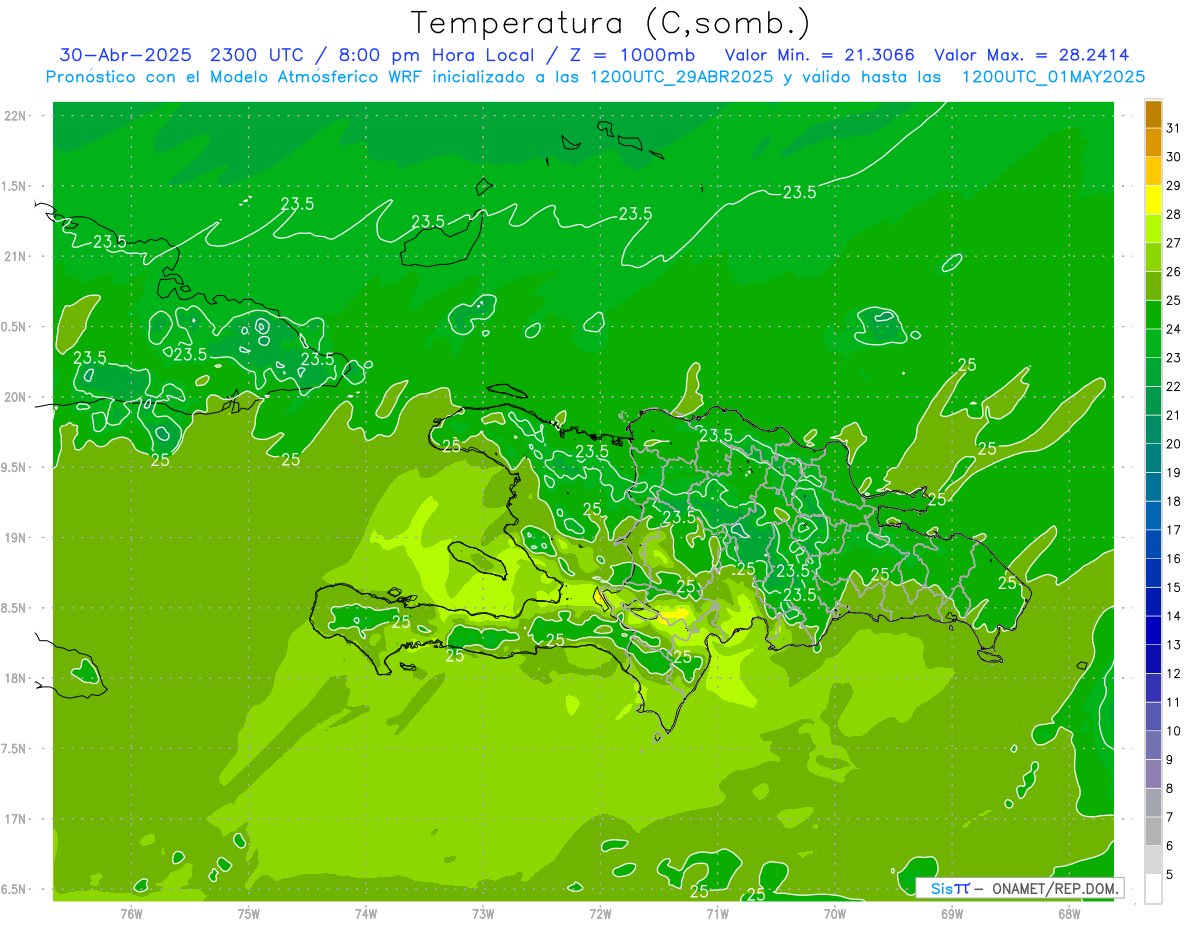Click the '74W' longitude label
1200x927 pixels.
point(366,913)
